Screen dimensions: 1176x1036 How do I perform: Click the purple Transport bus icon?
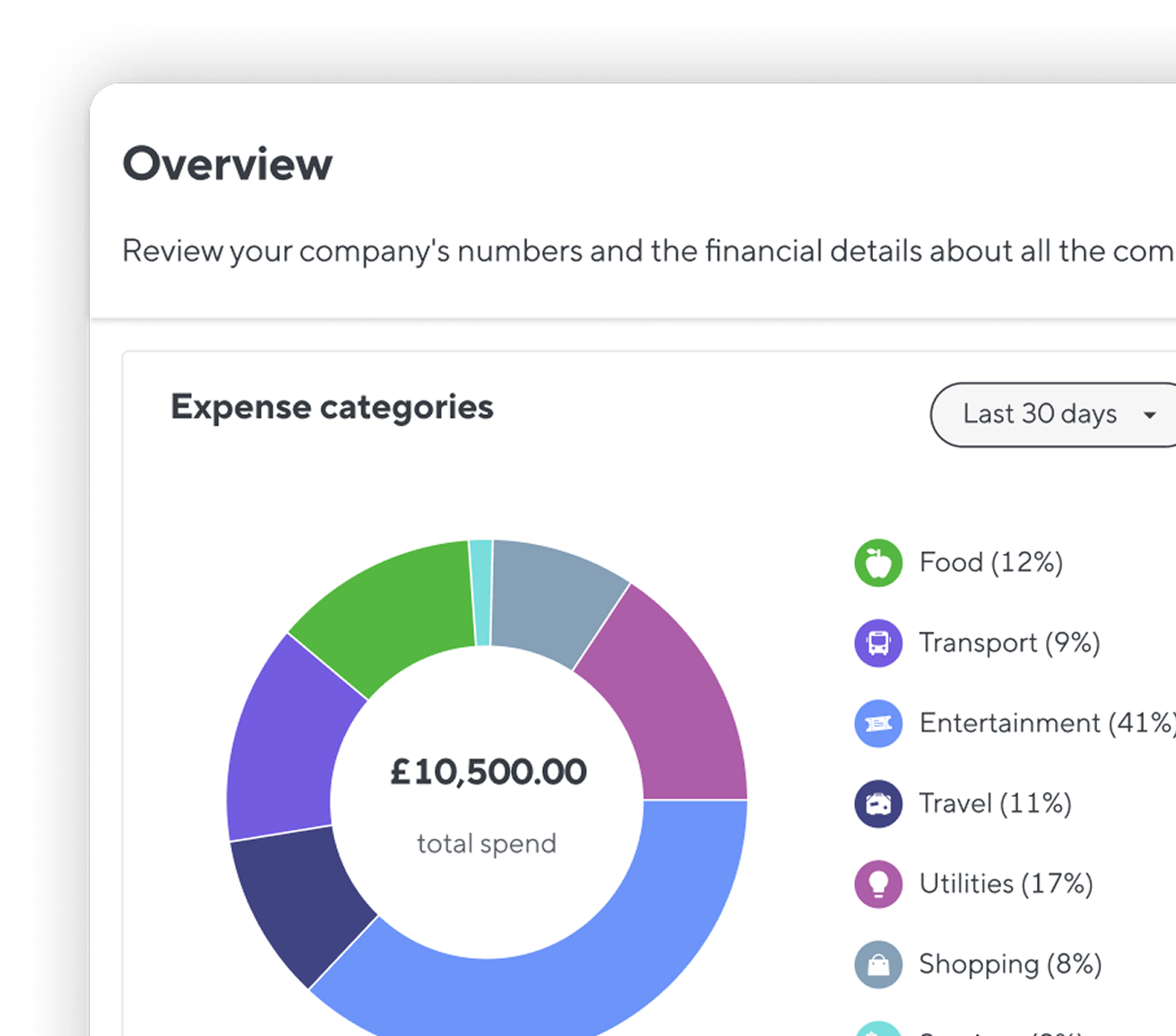878,643
